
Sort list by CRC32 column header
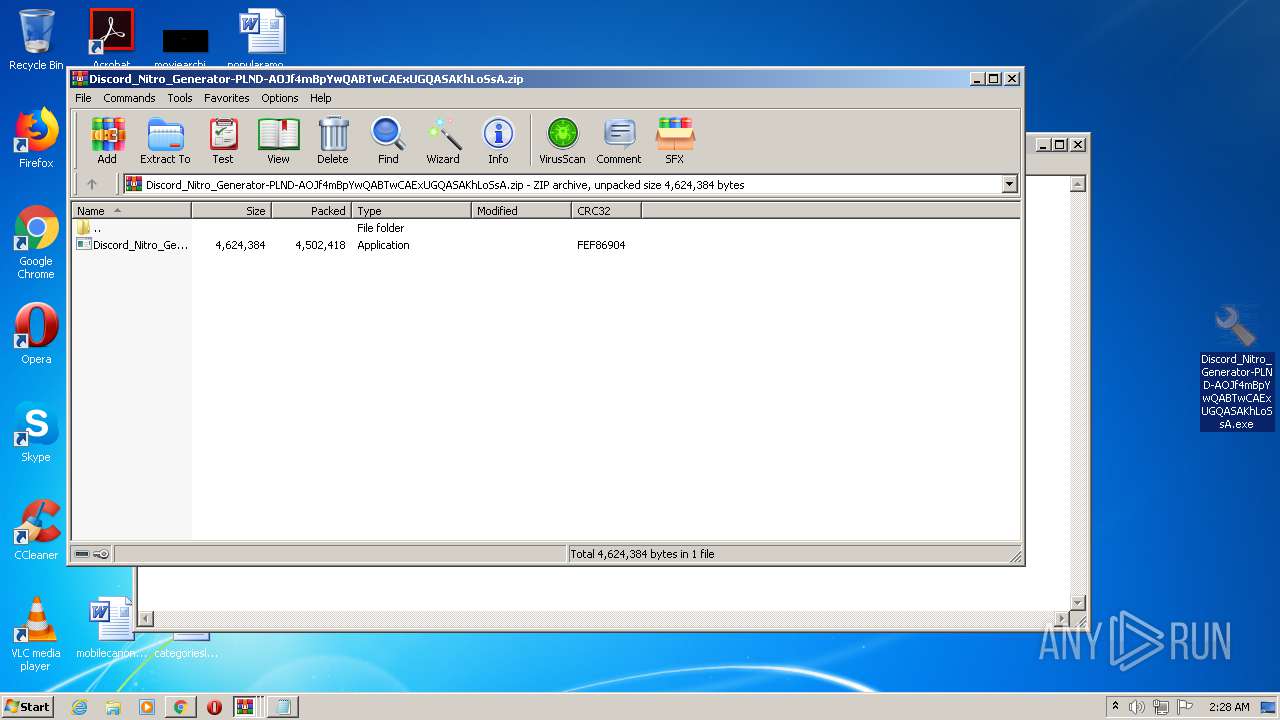tap(606, 211)
